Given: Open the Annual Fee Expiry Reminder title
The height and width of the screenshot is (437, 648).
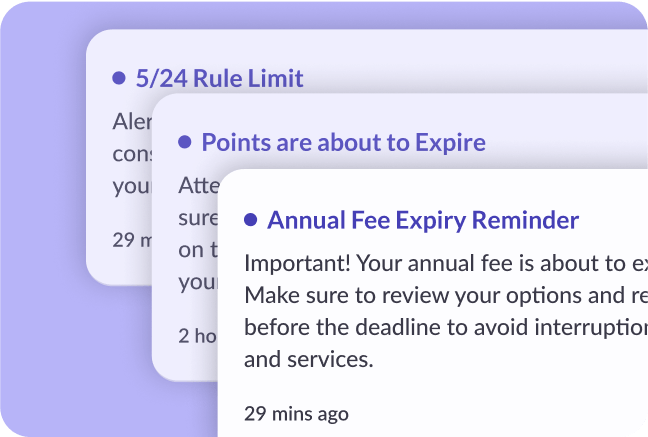Looking at the screenshot, I should click(423, 220).
